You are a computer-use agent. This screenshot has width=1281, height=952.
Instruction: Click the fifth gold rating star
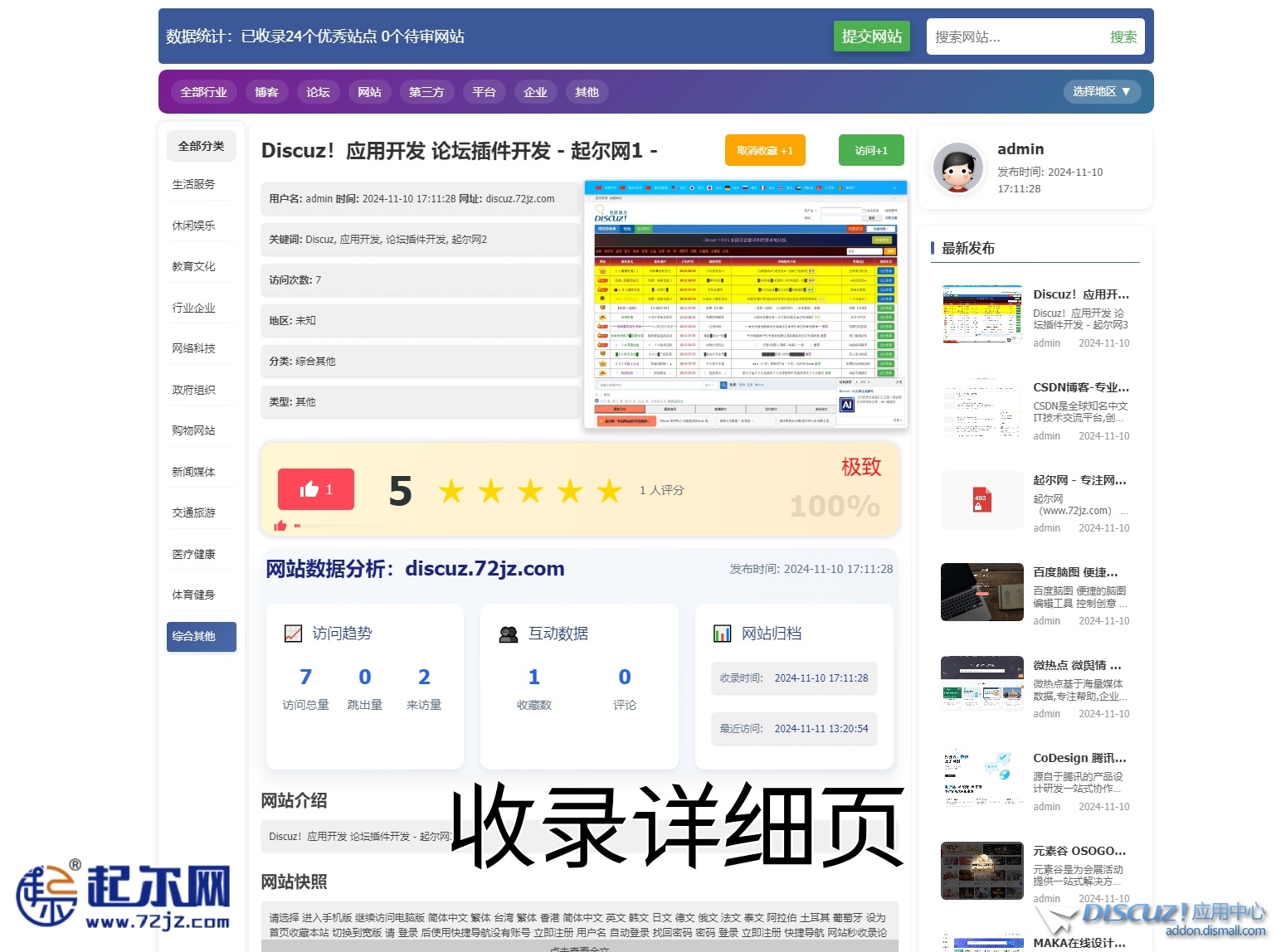pos(610,491)
